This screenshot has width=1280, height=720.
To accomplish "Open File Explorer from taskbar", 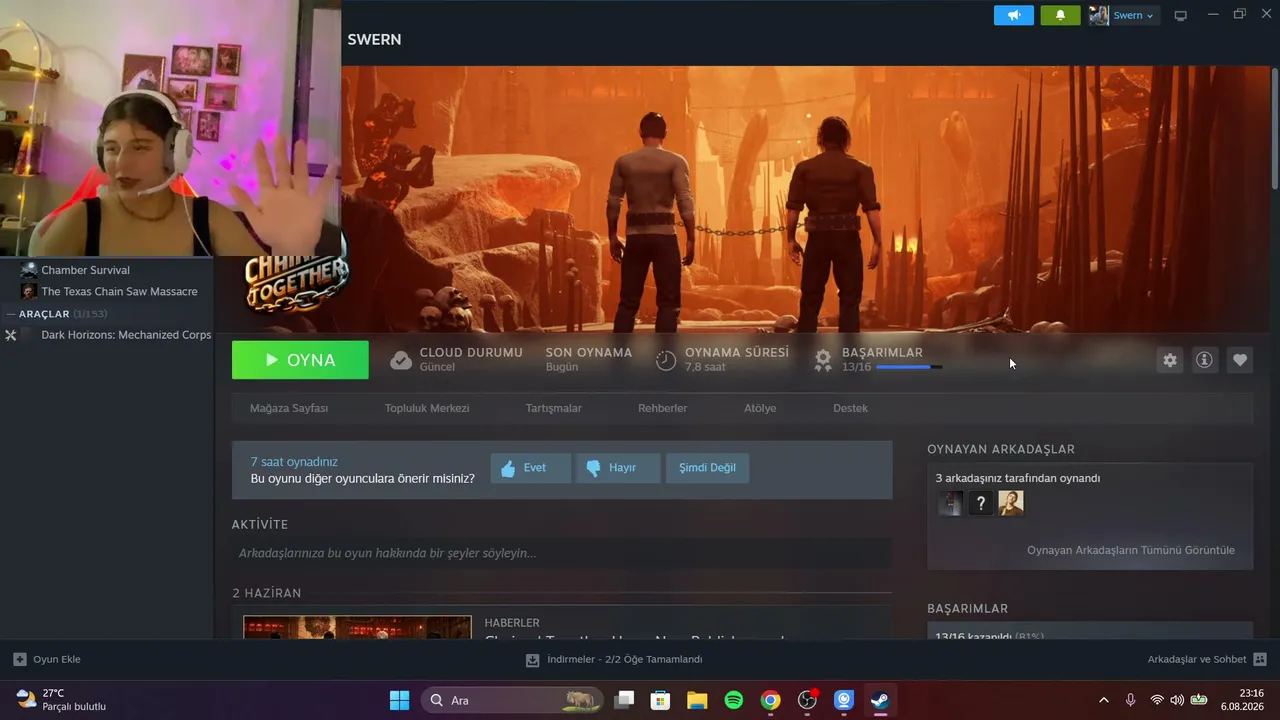I will tap(697, 700).
